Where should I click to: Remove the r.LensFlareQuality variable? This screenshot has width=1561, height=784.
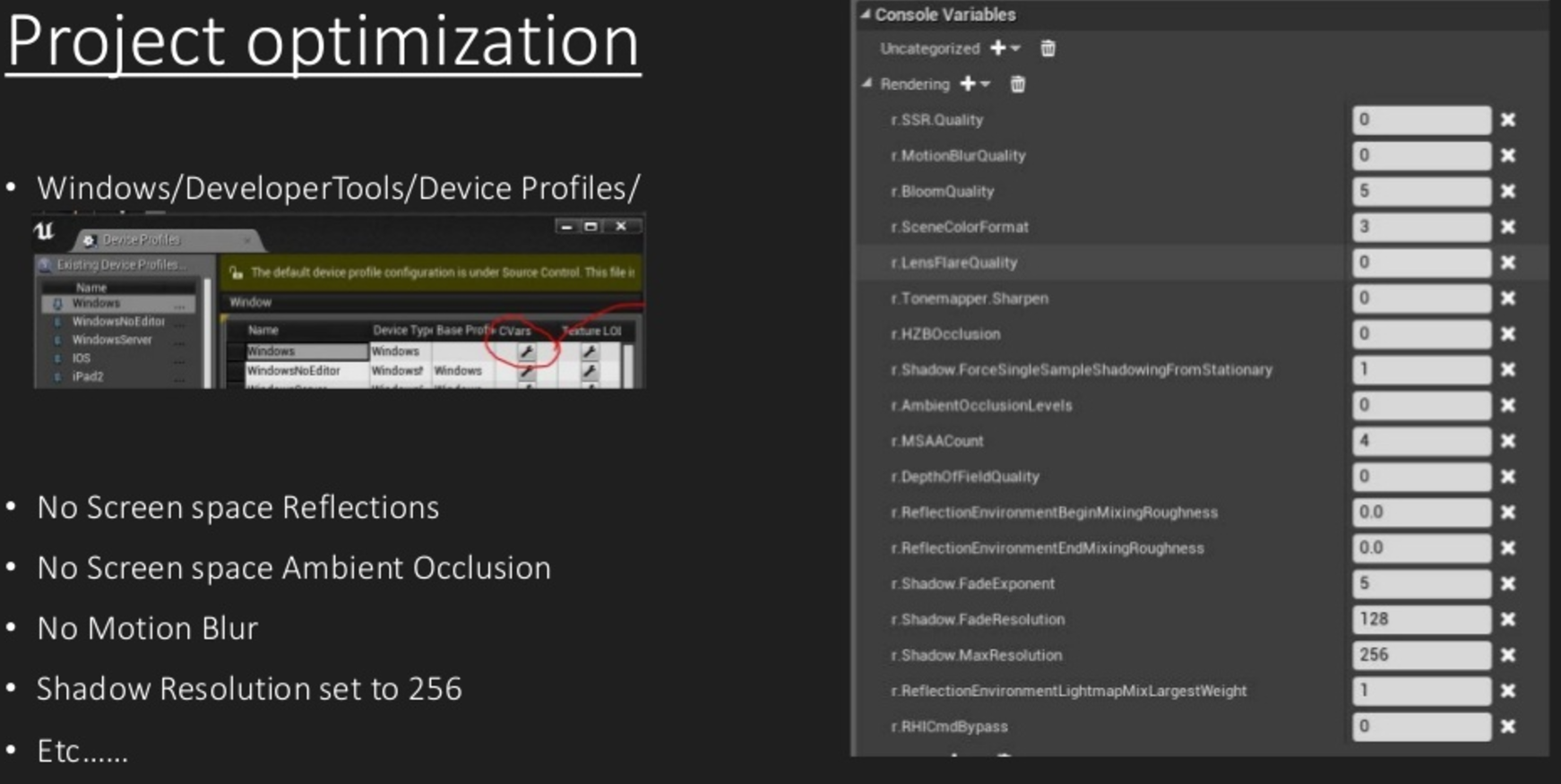pyautogui.click(x=1508, y=263)
